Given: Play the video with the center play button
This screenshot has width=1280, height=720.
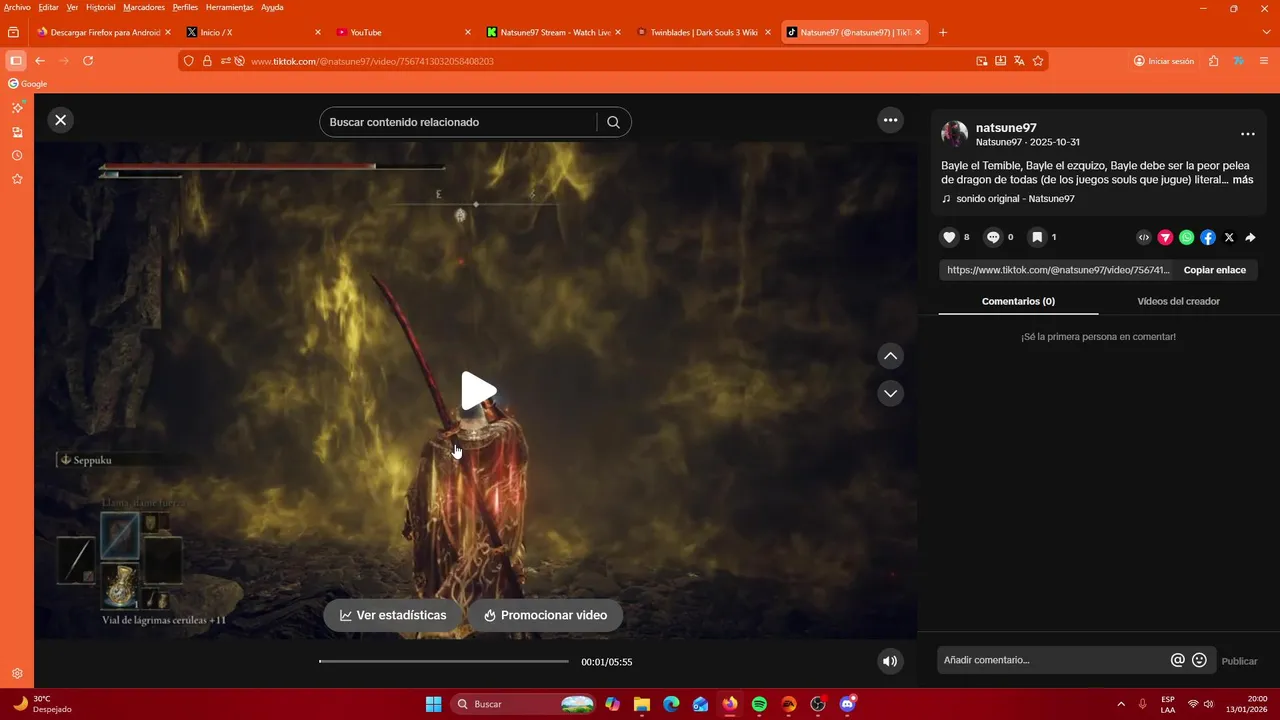Looking at the screenshot, I should (x=478, y=391).
